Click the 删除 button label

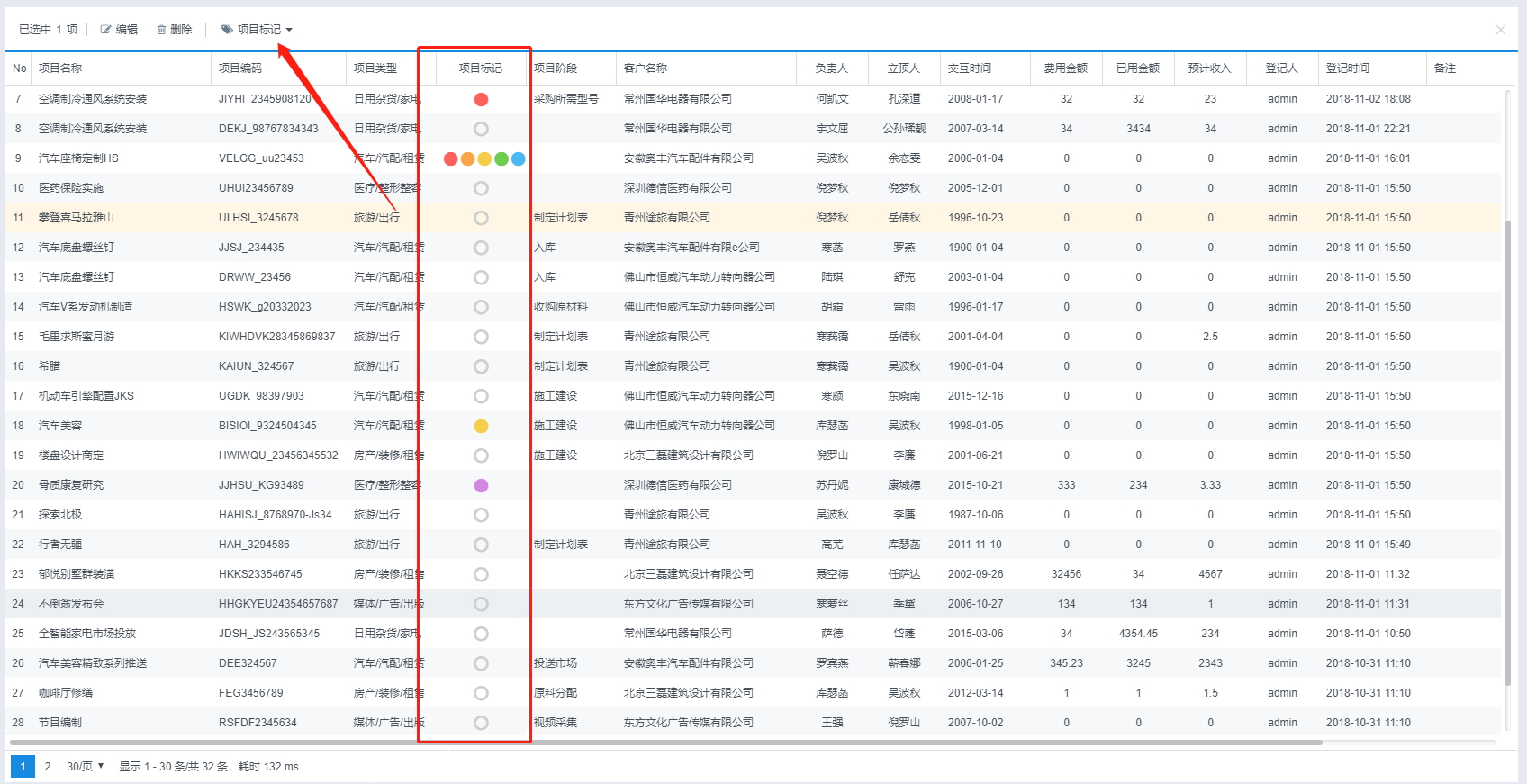click(x=181, y=30)
